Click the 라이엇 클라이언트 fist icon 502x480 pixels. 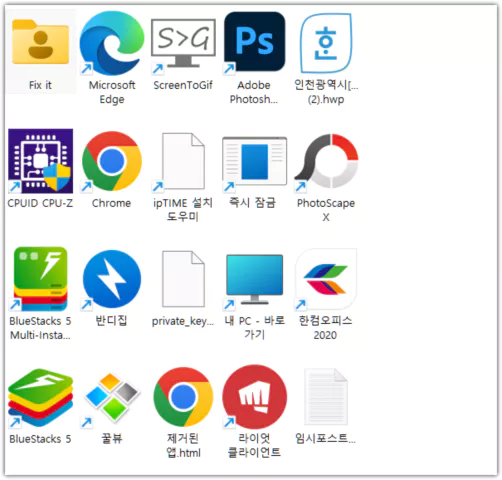(x=255, y=397)
